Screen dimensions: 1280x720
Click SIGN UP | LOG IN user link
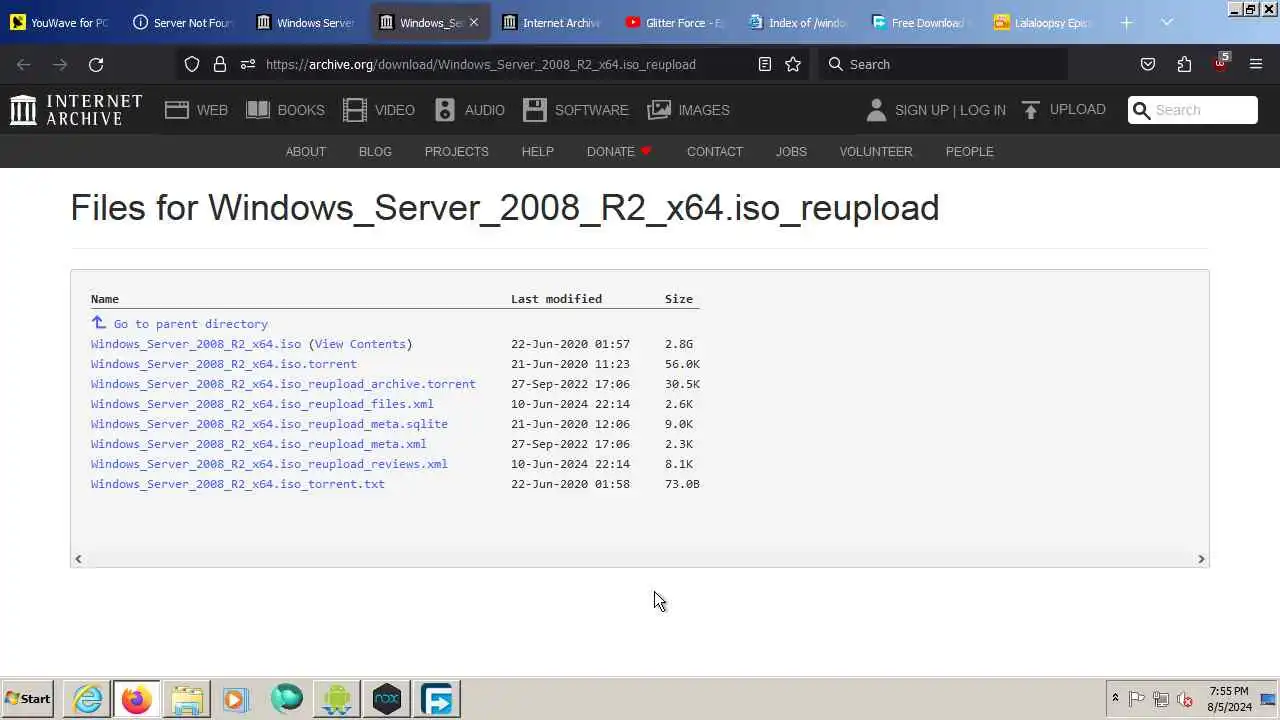tap(936, 110)
